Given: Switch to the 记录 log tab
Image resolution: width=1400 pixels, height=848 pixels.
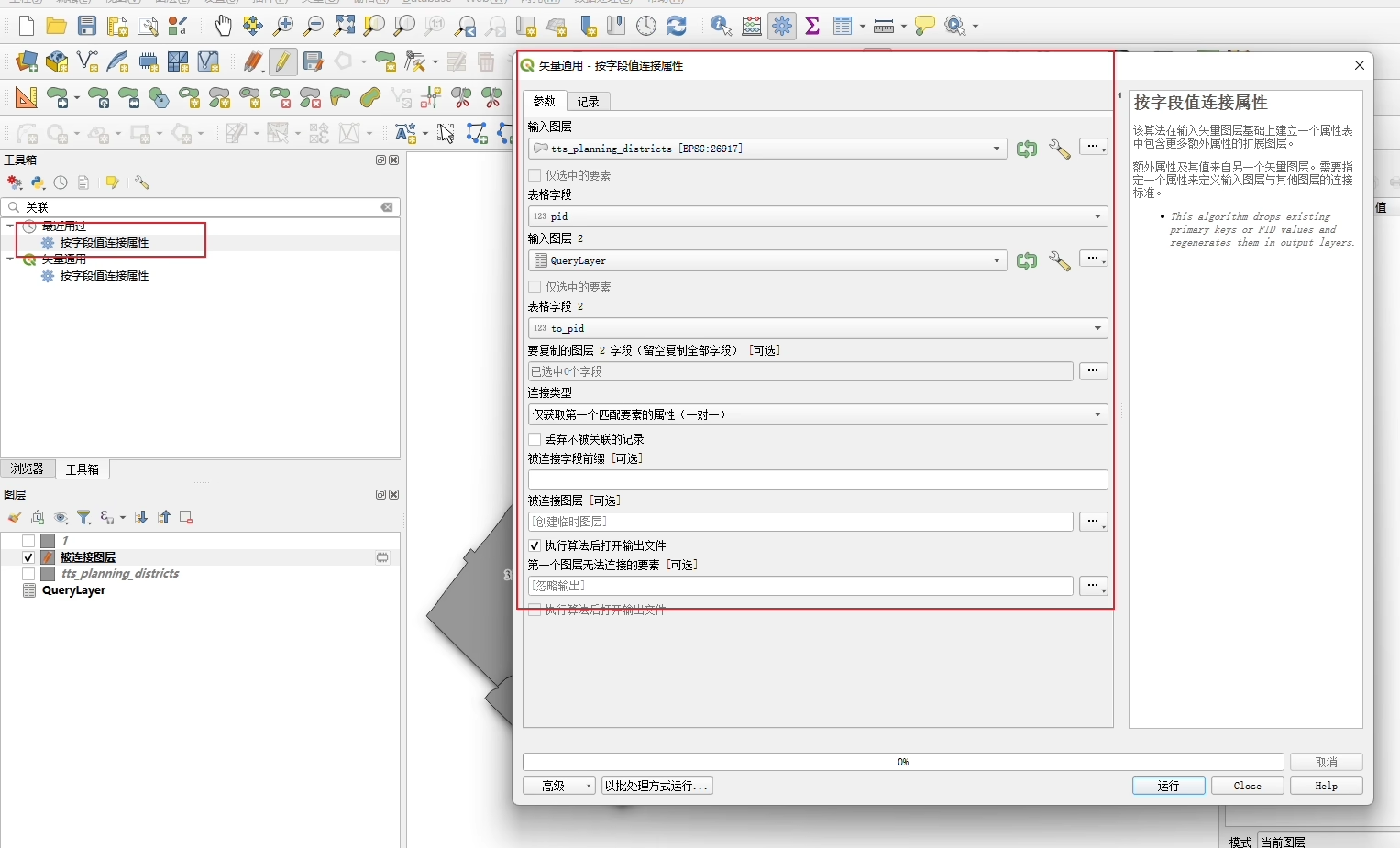Looking at the screenshot, I should [x=589, y=101].
